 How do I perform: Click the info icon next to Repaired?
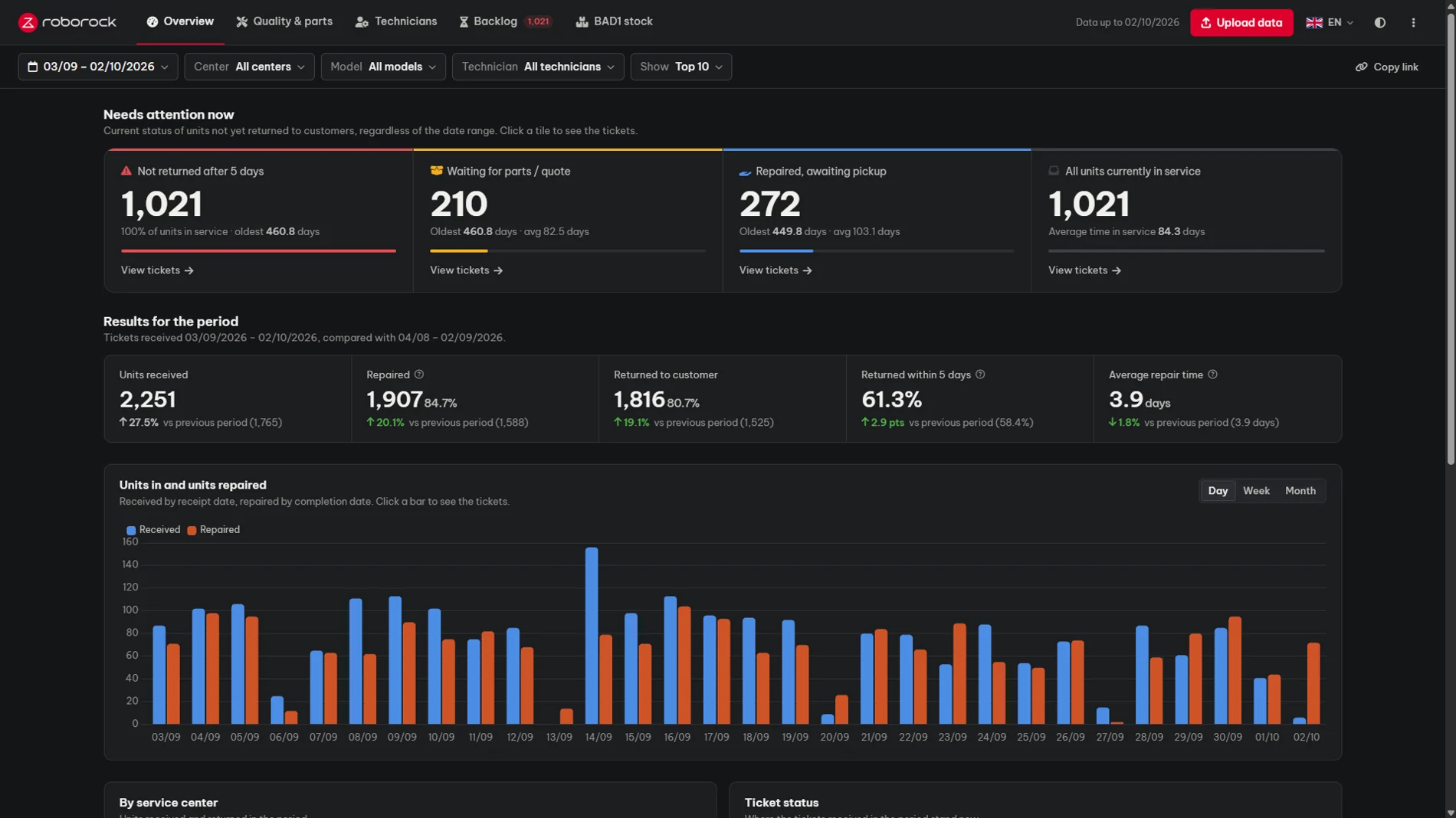point(418,375)
